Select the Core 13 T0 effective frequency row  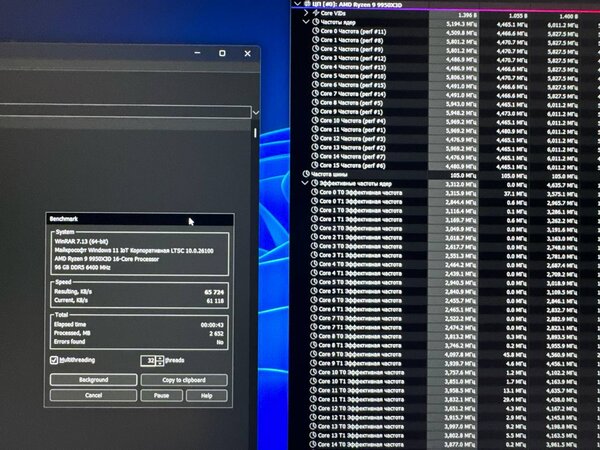445,426
